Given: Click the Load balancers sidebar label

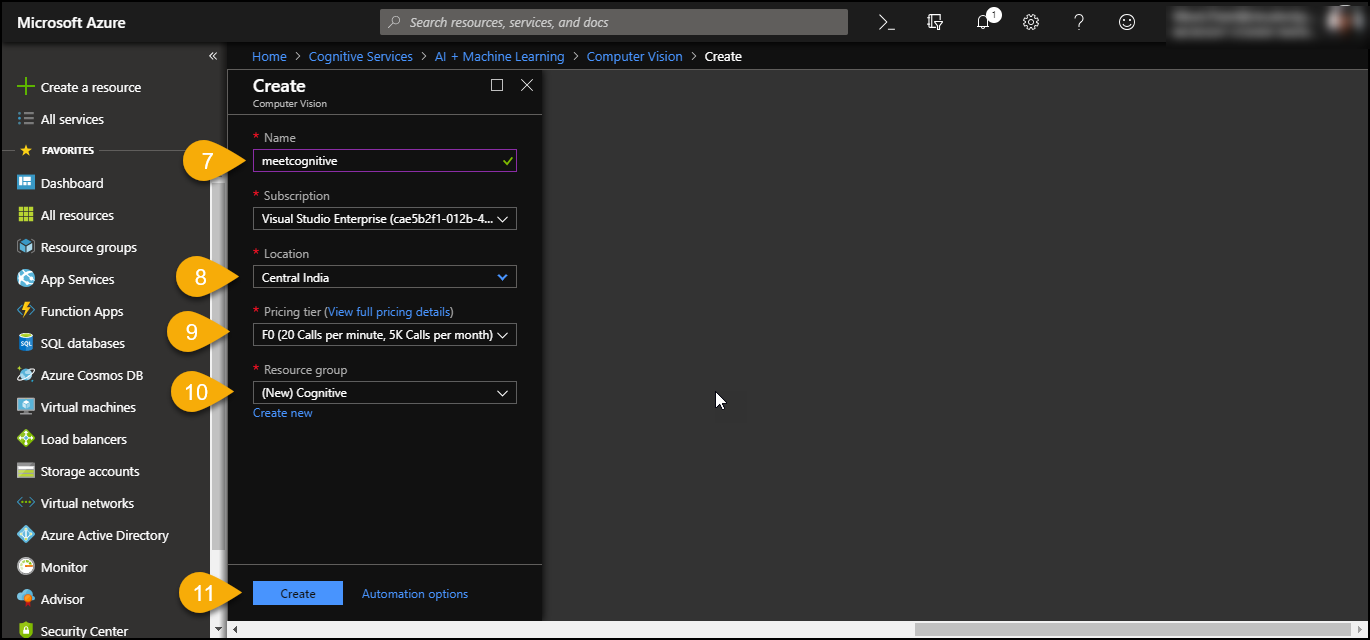Looking at the screenshot, I should (x=84, y=439).
